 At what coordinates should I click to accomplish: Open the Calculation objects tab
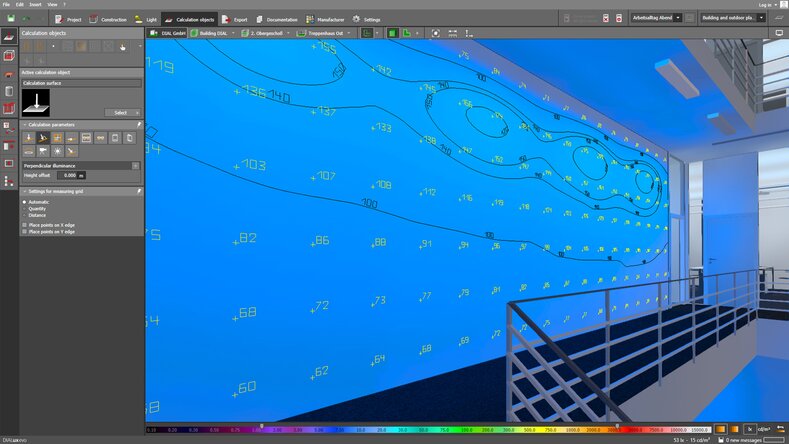(188, 19)
